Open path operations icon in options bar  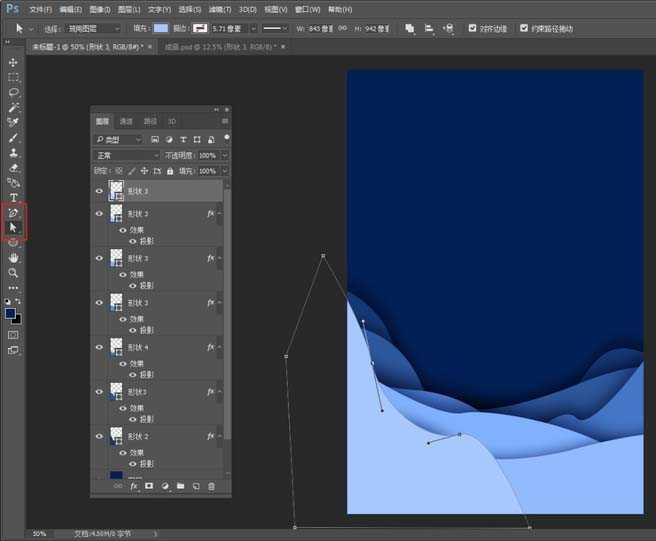(410, 29)
